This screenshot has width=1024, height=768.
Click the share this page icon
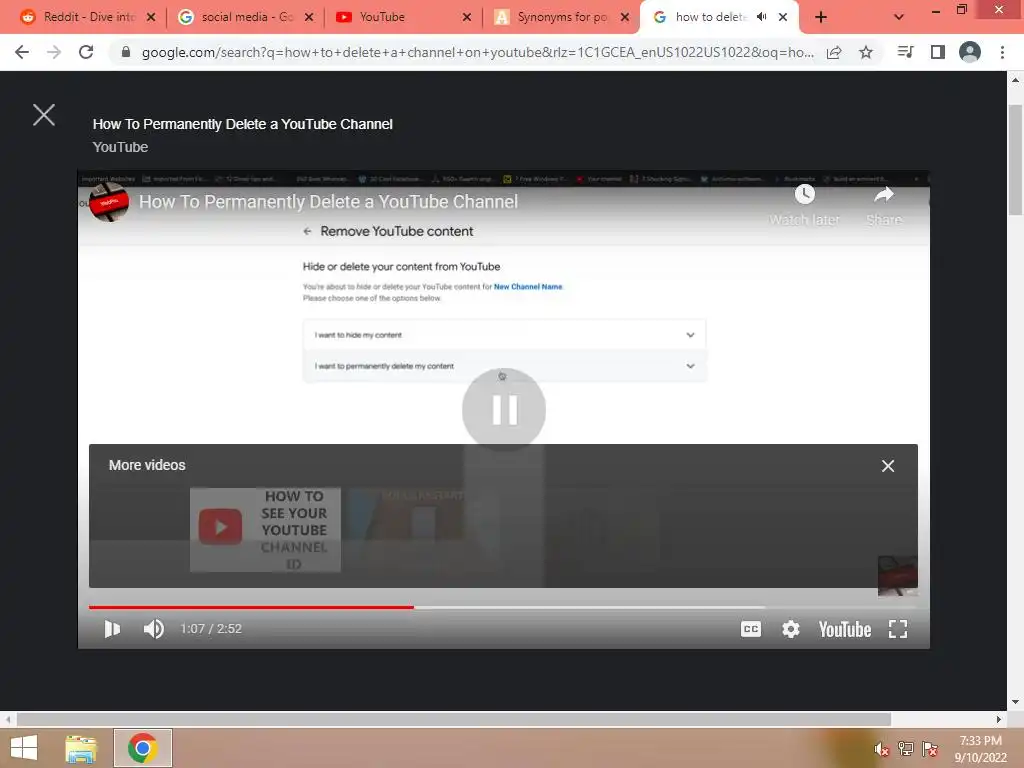click(x=834, y=52)
